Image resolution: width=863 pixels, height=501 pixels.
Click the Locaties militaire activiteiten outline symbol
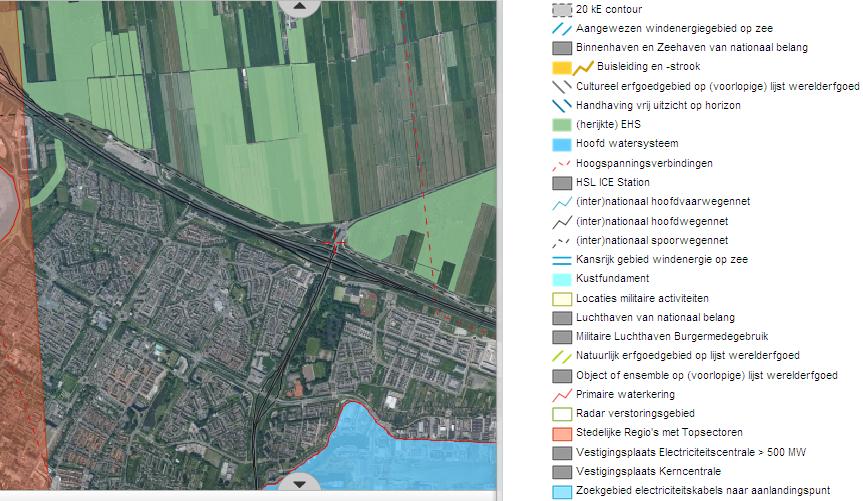[562, 299]
